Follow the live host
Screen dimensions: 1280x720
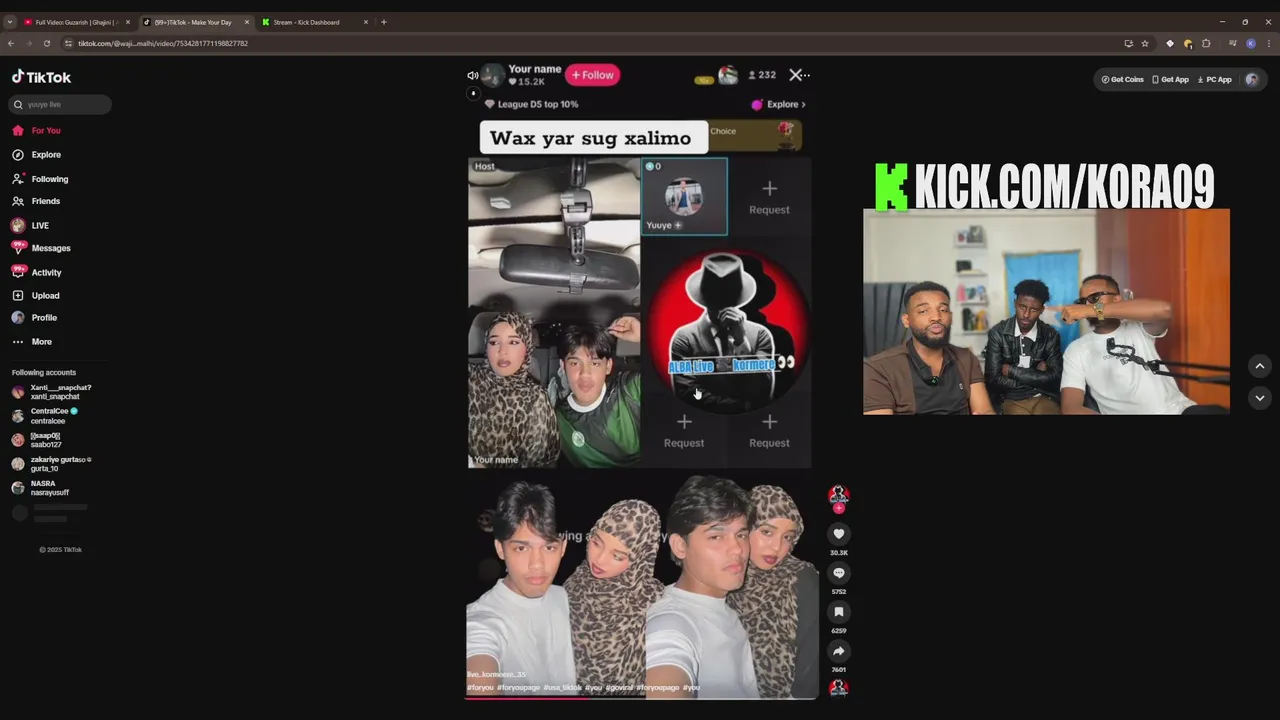(x=593, y=75)
